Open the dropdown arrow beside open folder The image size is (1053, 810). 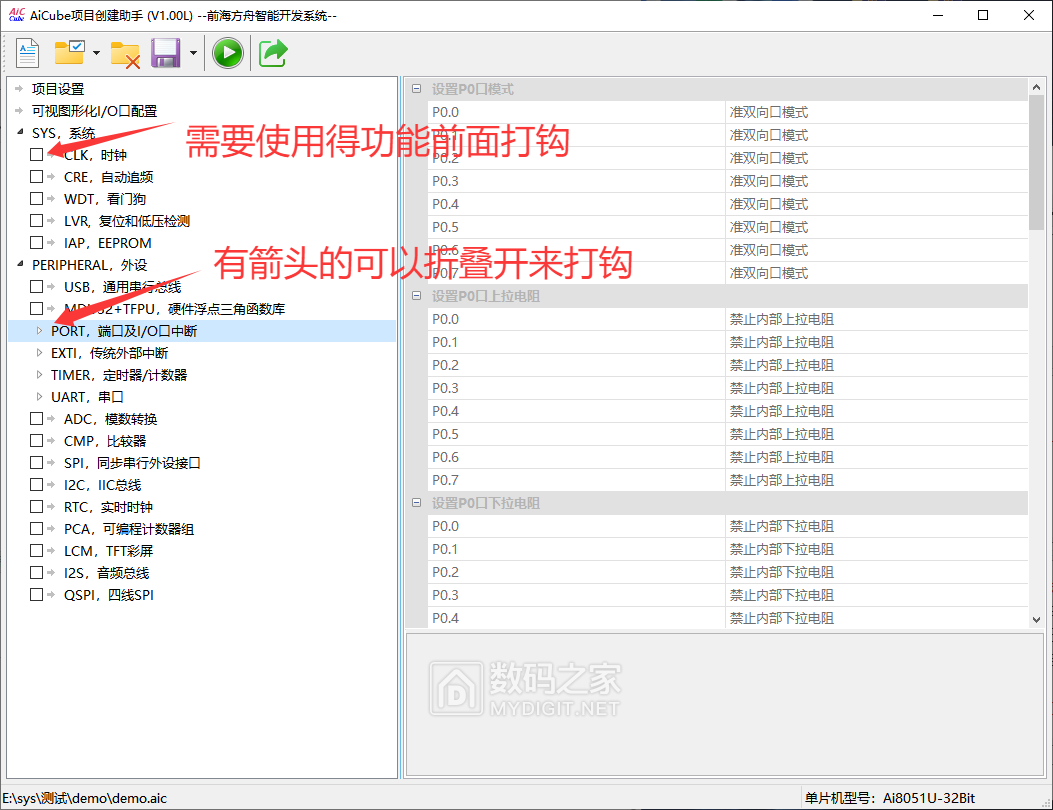pyautogui.click(x=96, y=53)
